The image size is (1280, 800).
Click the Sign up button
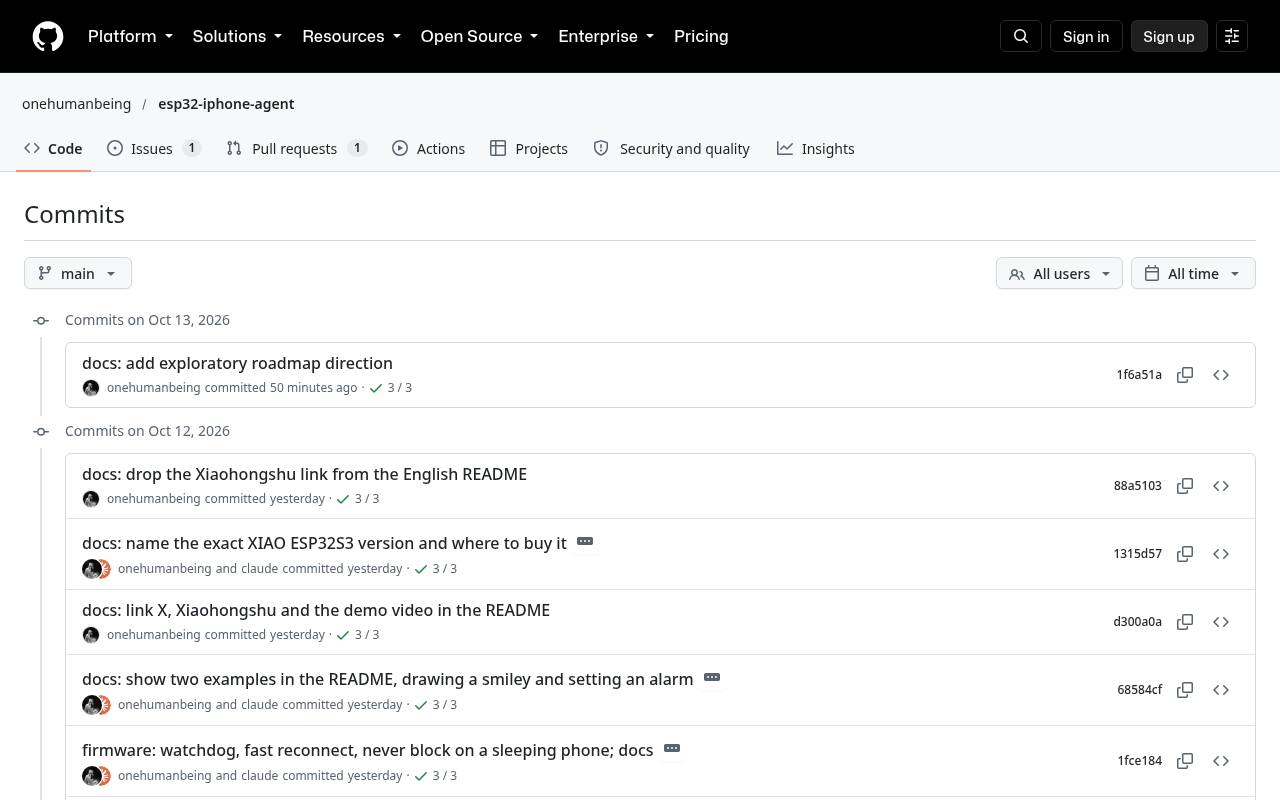pos(1169,36)
